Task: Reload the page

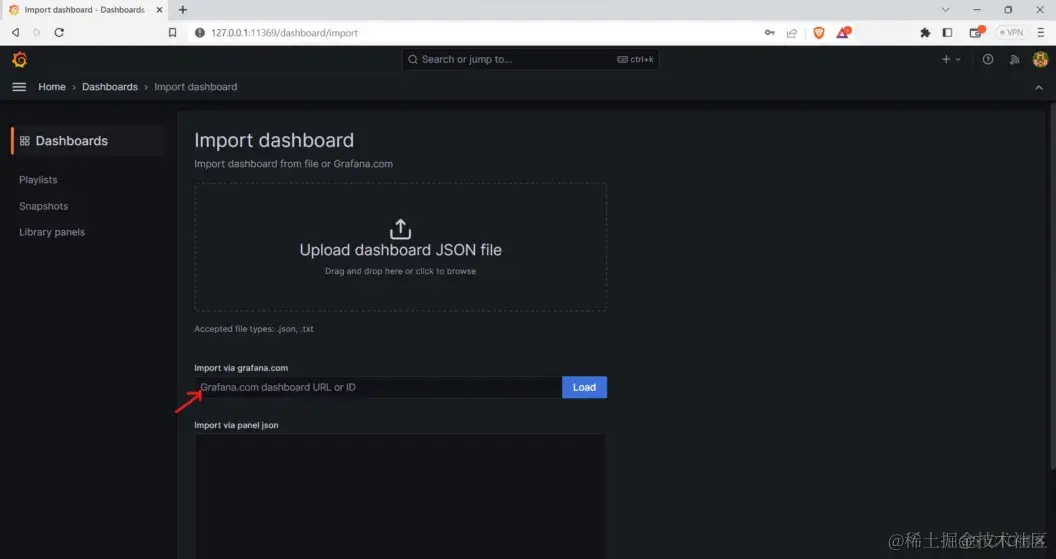Action: 59,32
